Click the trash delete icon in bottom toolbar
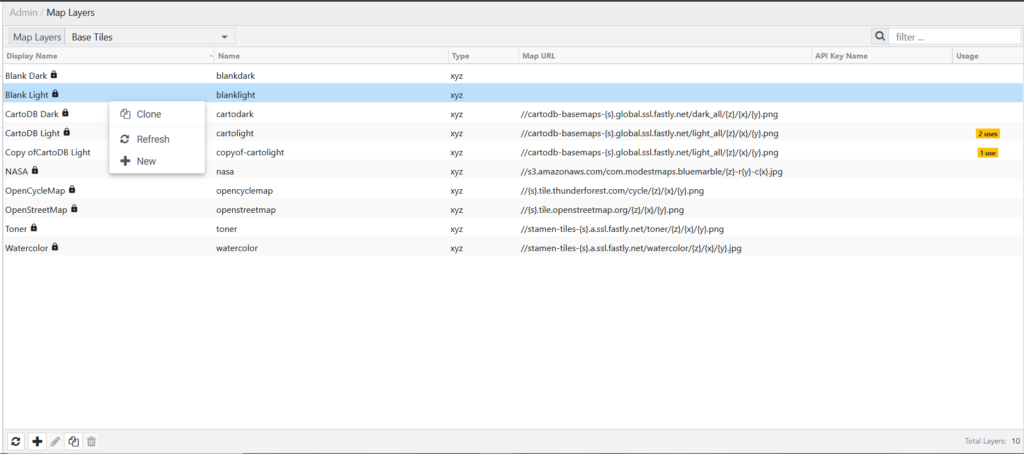1024x454 pixels. [x=92, y=442]
